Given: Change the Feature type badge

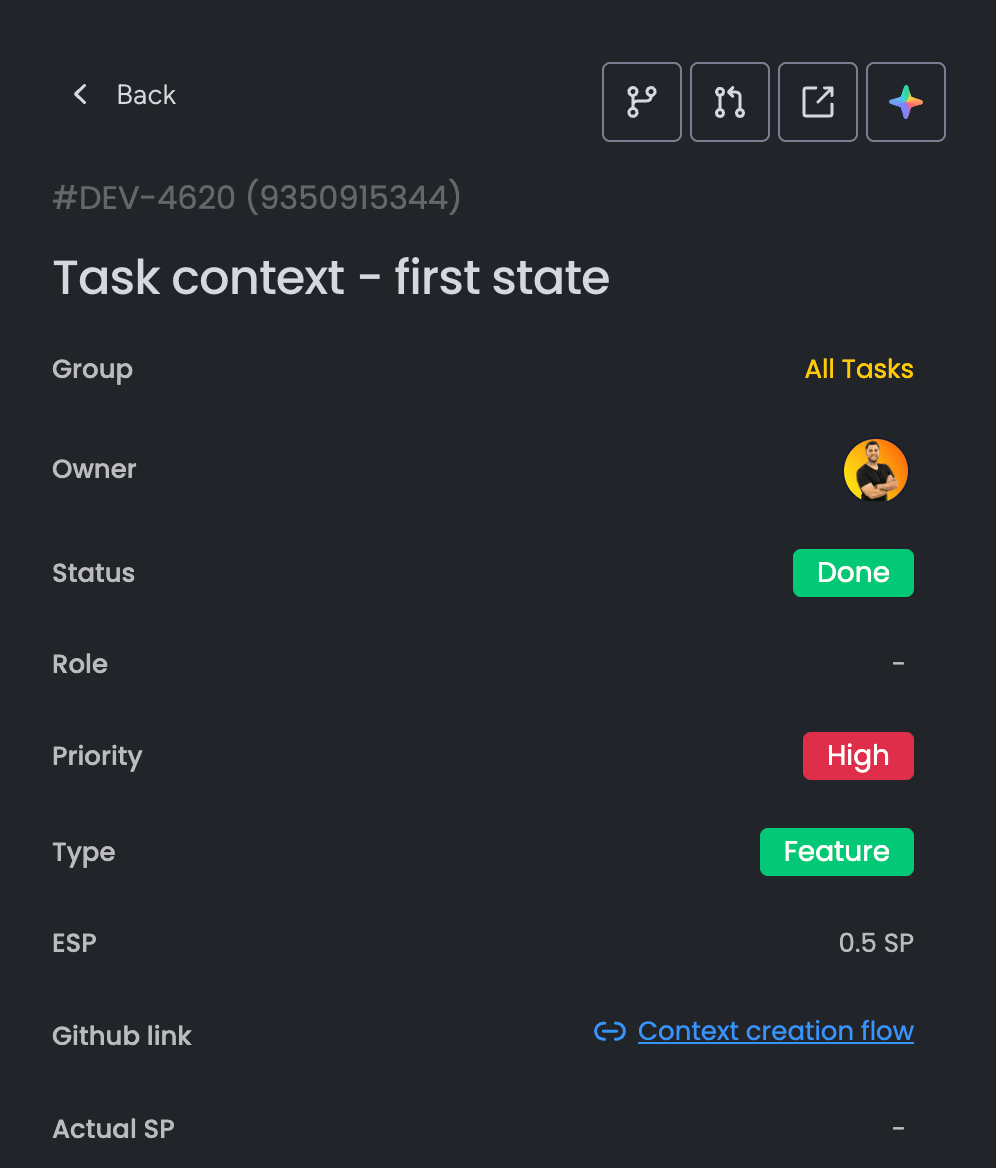Looking at the screenshot, I should pos(837,851).
